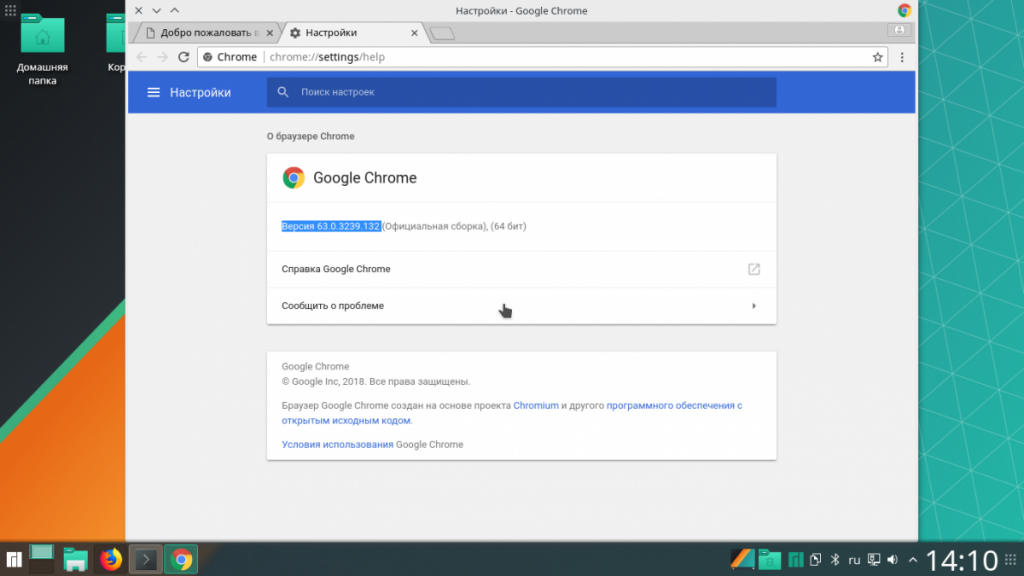
Task: Open the Настройки hamburger menu
Action: coord(153,93)
